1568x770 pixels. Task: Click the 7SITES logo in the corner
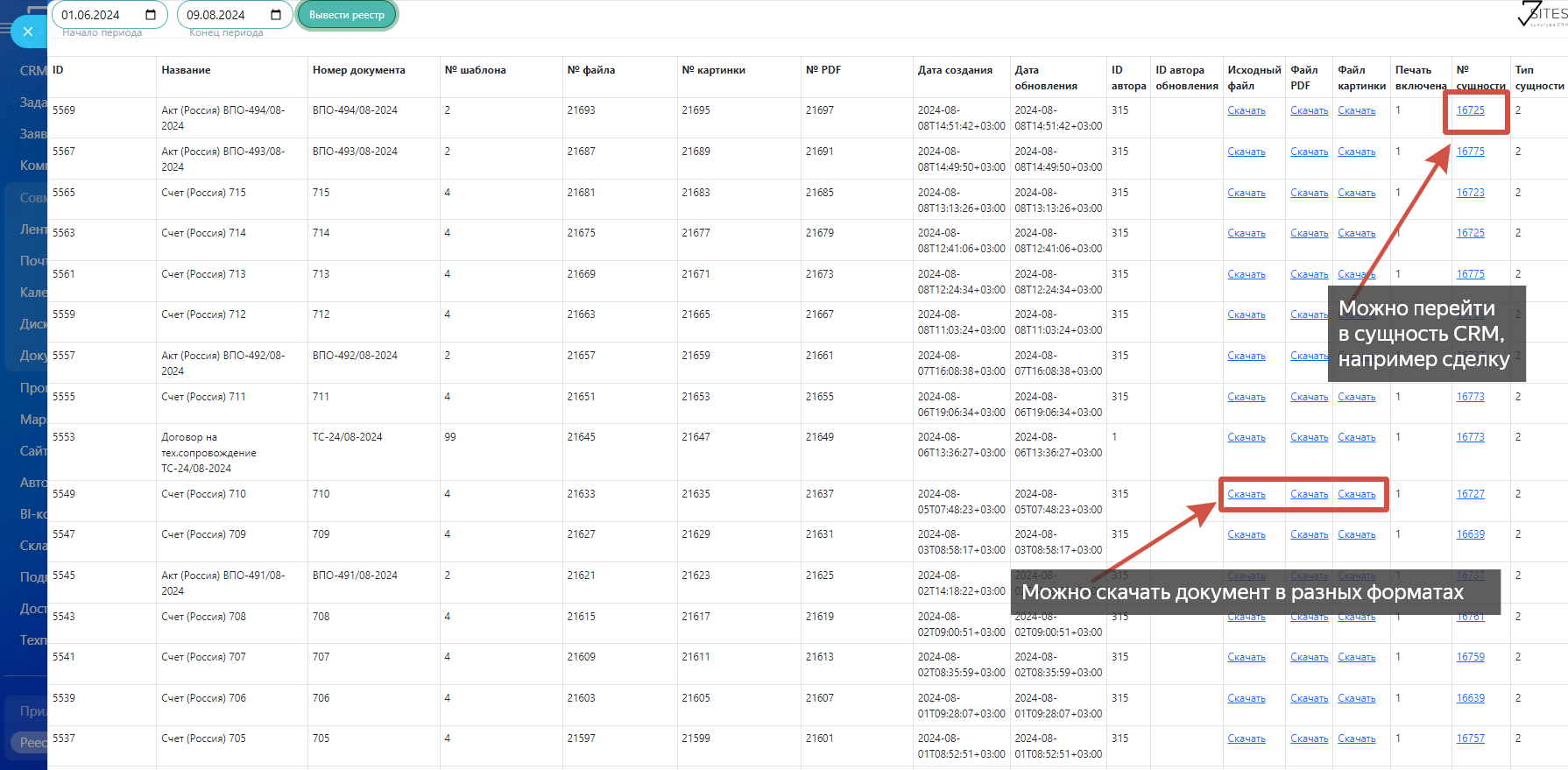point(1543,14)
